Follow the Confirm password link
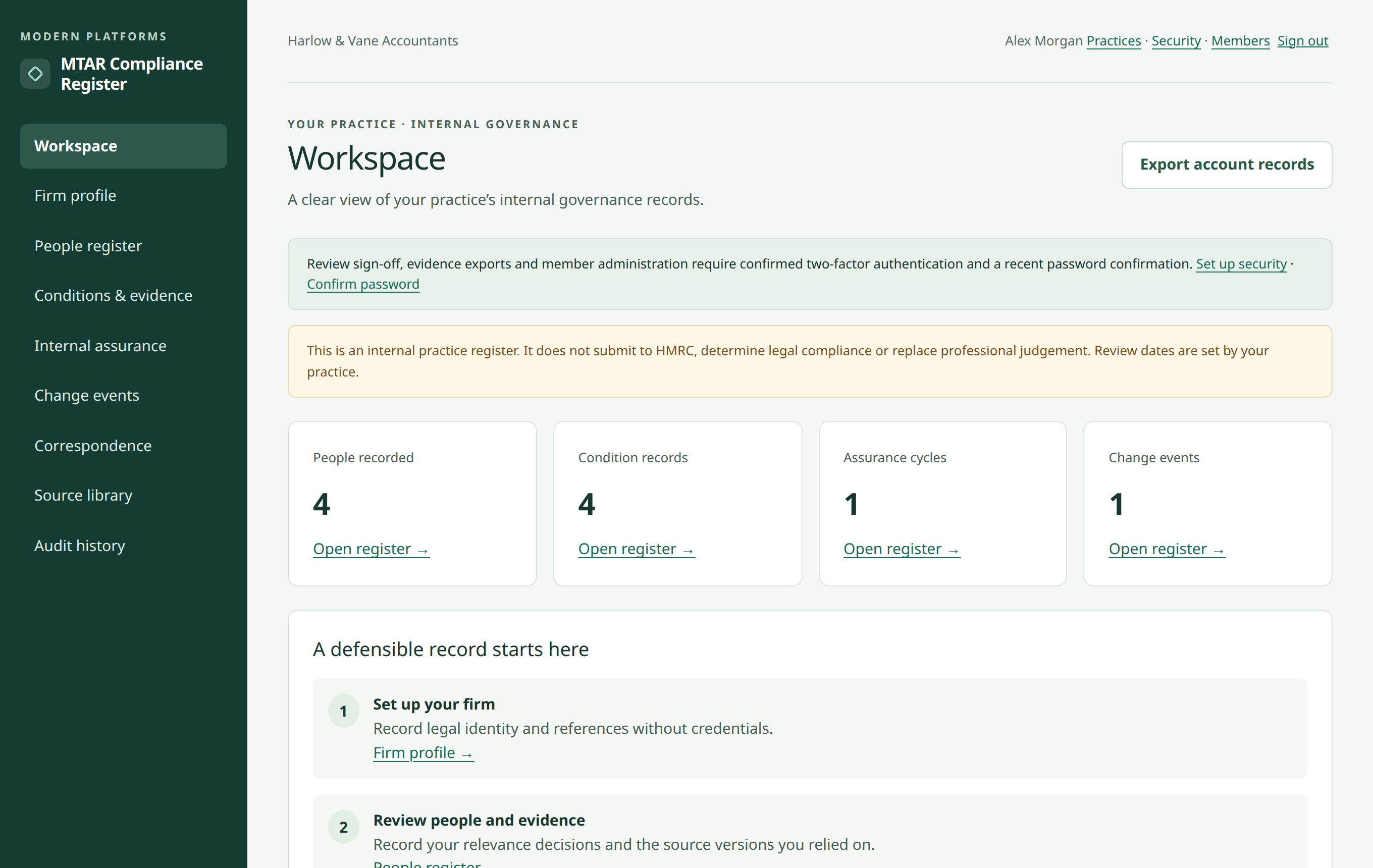Image resolution: width=1373 pixels, height=868 pixels. click(x=363, y=284)
